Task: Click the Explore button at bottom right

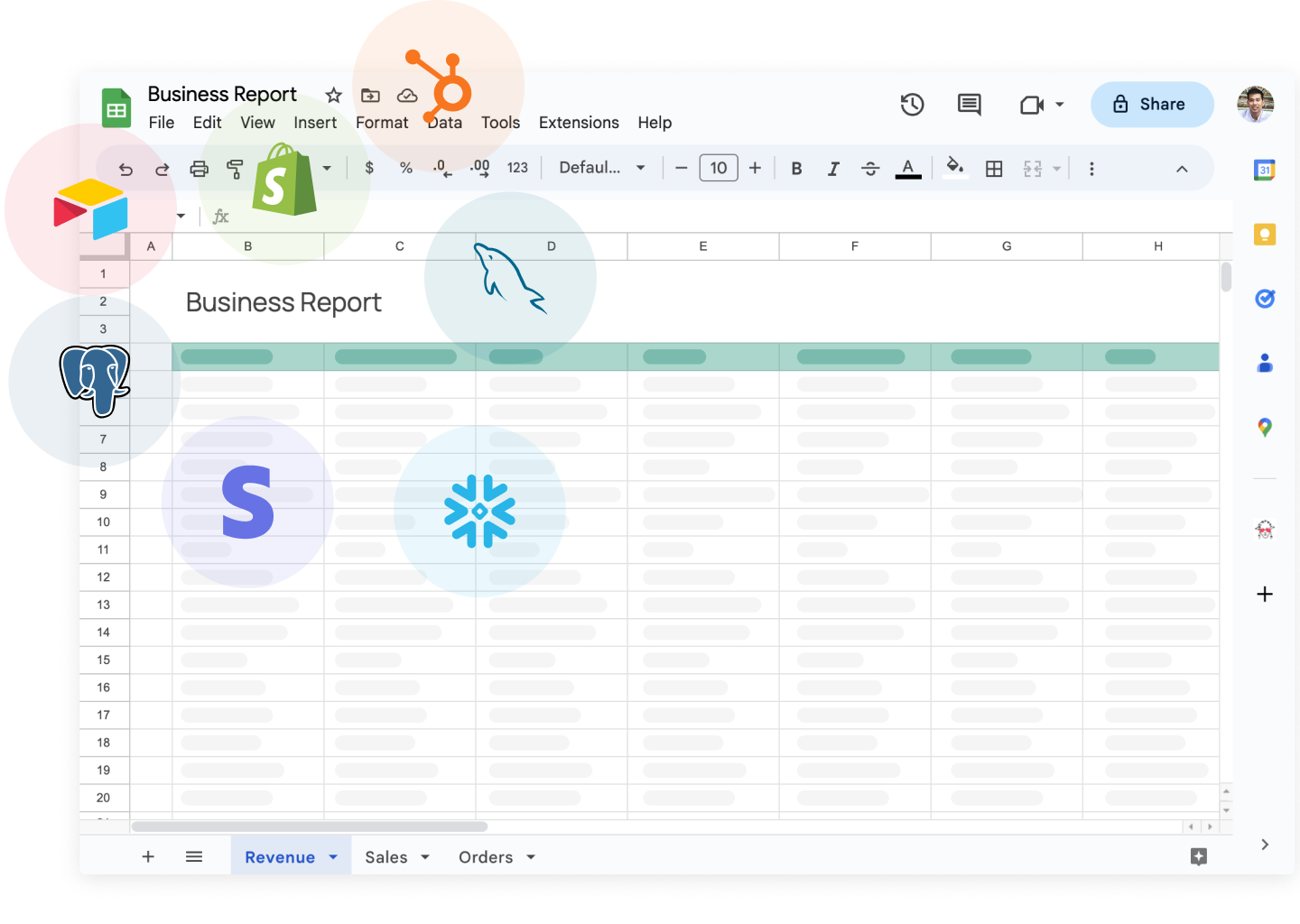Action: pos(1199,856)
